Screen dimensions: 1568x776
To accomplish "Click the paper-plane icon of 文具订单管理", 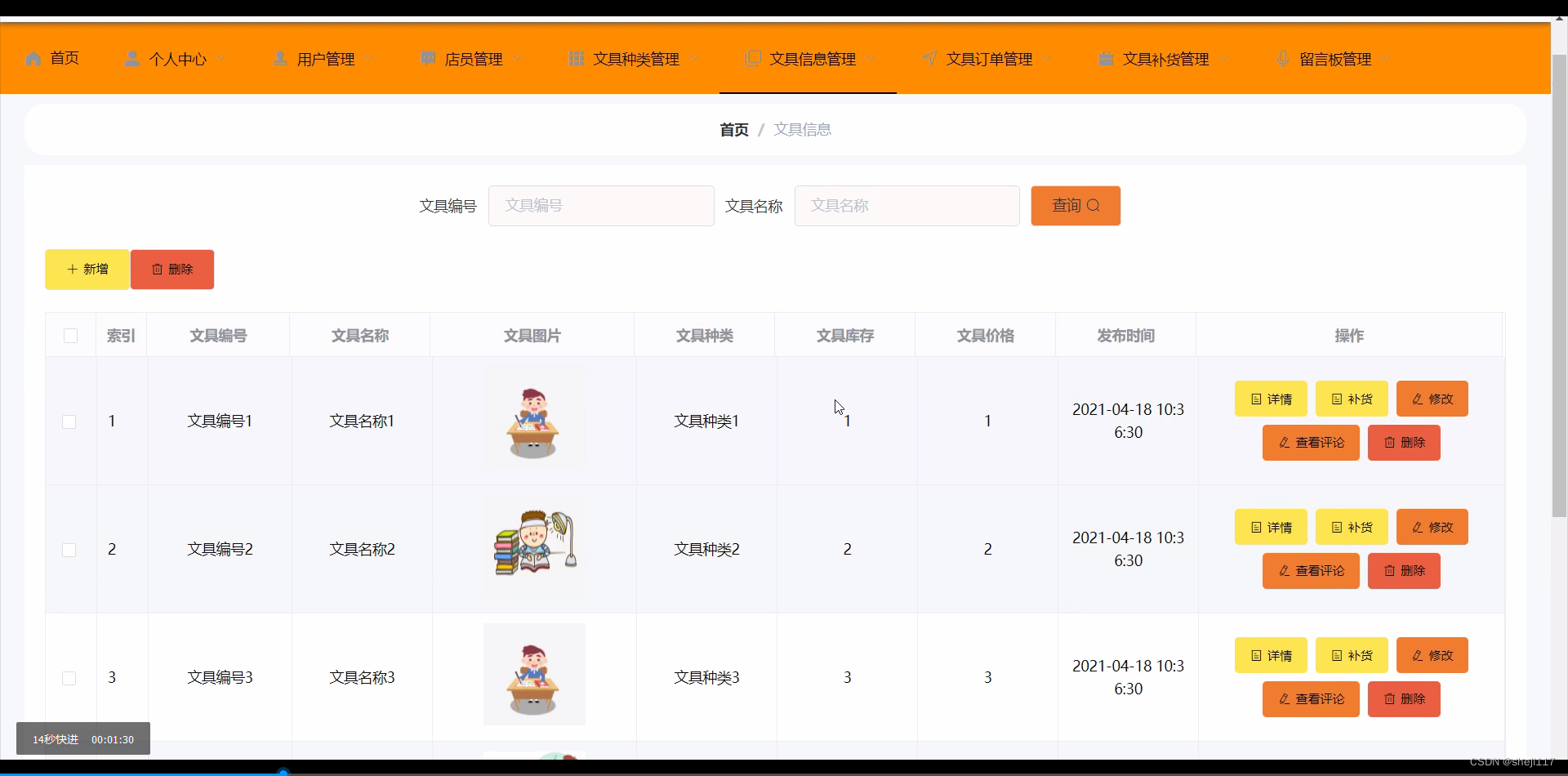I will point(930,58).
